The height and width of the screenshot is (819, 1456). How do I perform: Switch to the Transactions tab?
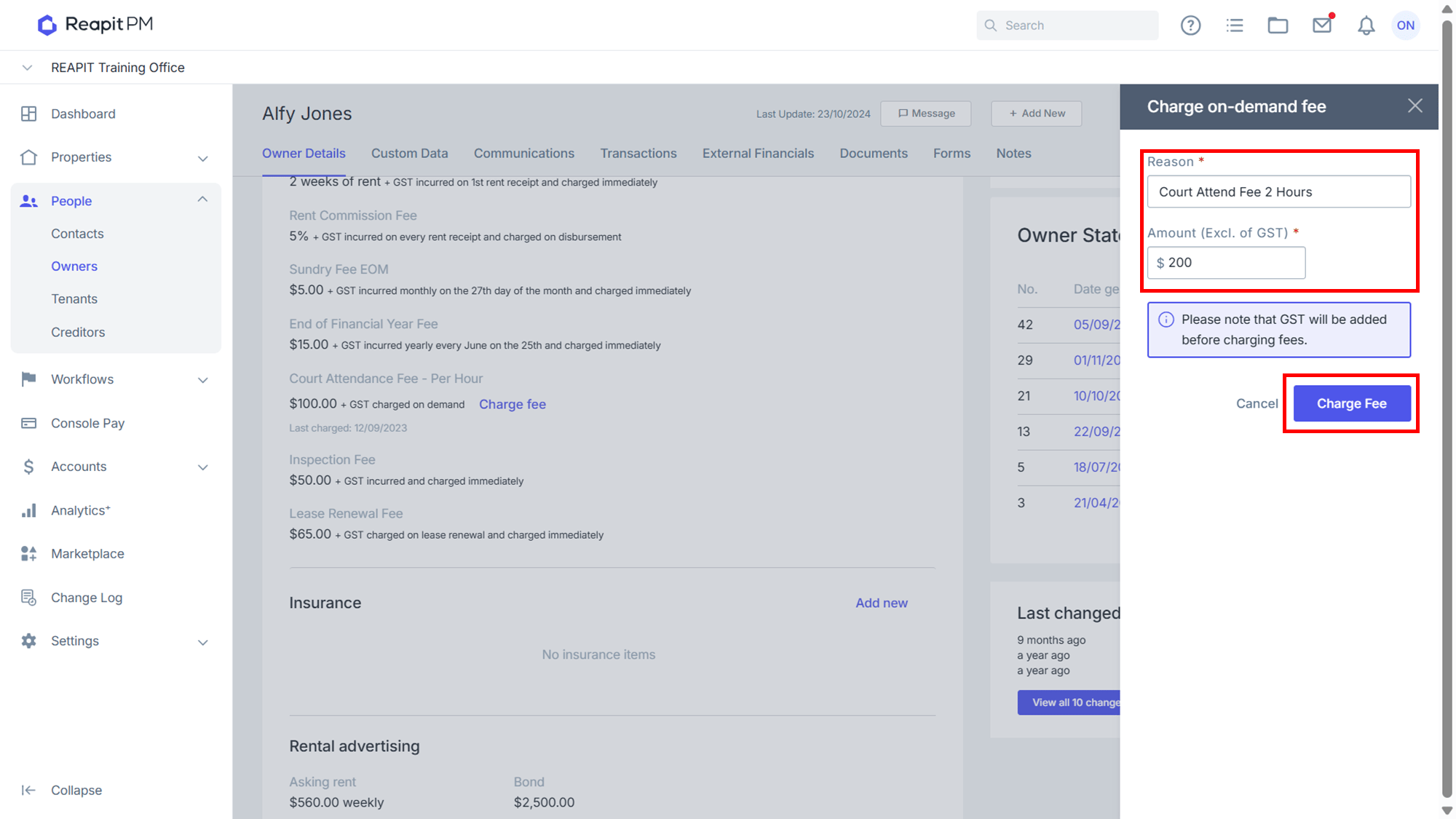638,154
